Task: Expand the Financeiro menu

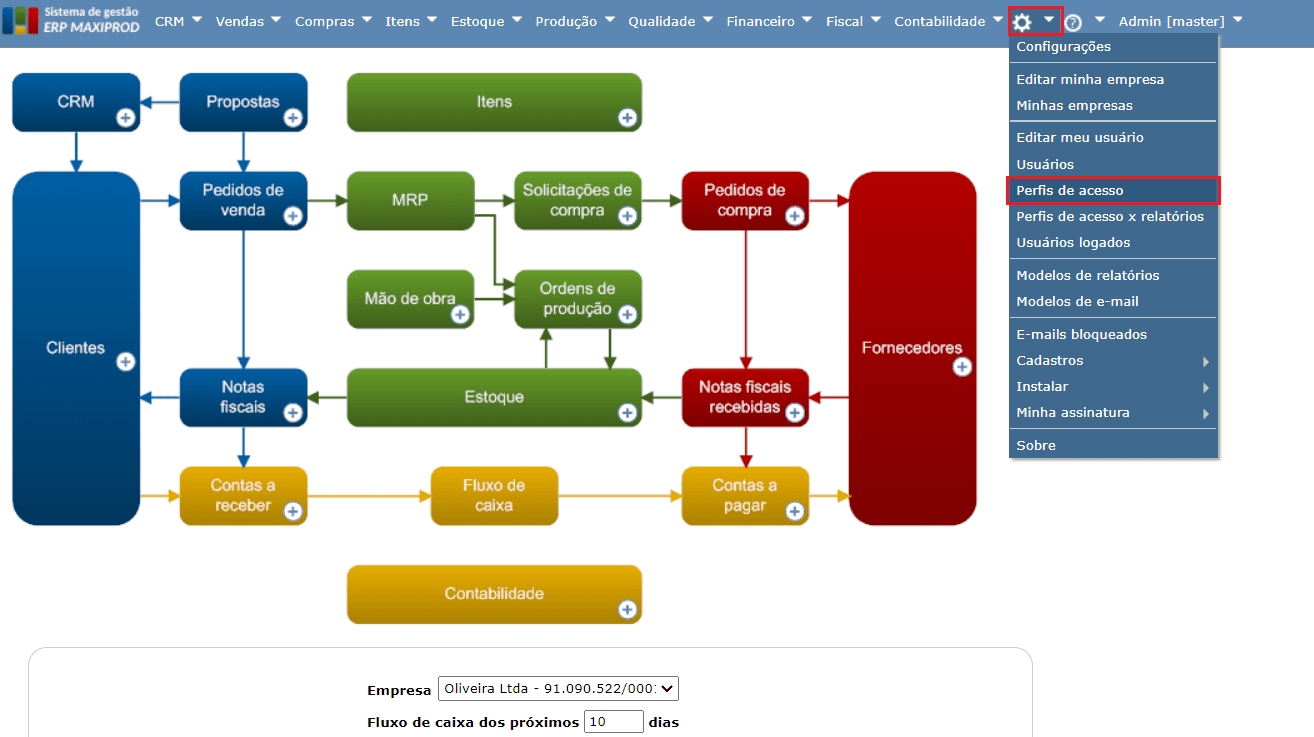Action: tap(770, 21)
